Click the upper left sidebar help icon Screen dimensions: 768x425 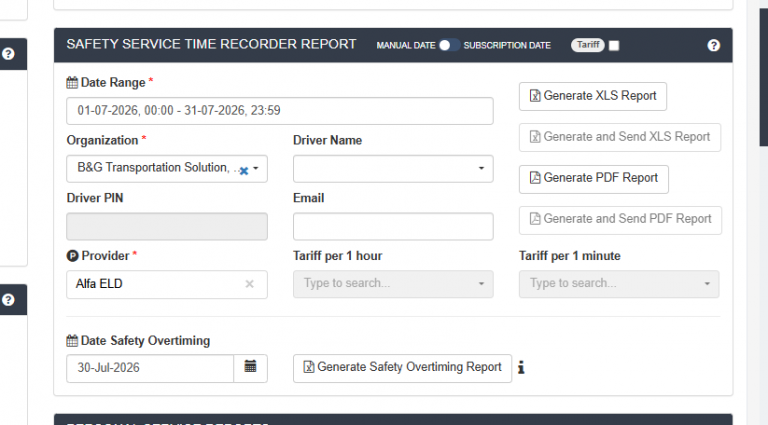[8, 54]
